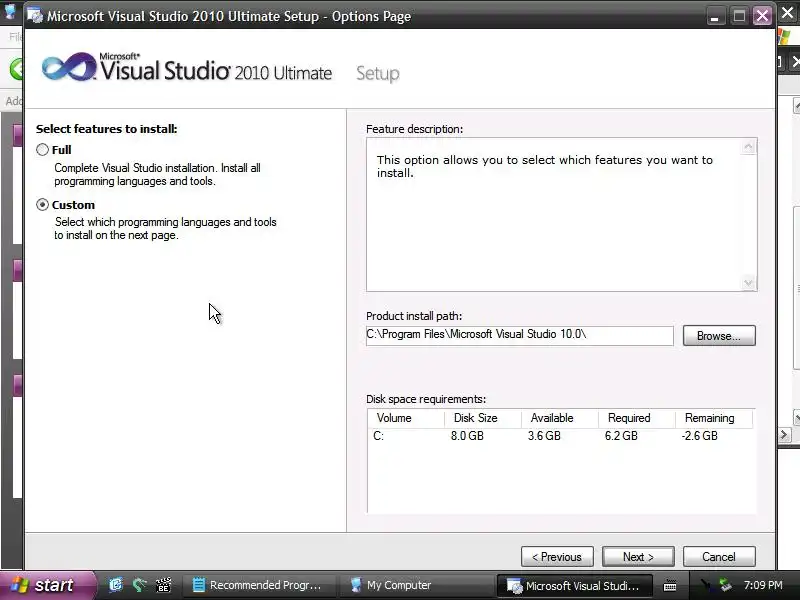Click the safely remove hardware tray icon
Image resolution: width=800 pixels, height=600 pixels.
(x=725, y=585)
